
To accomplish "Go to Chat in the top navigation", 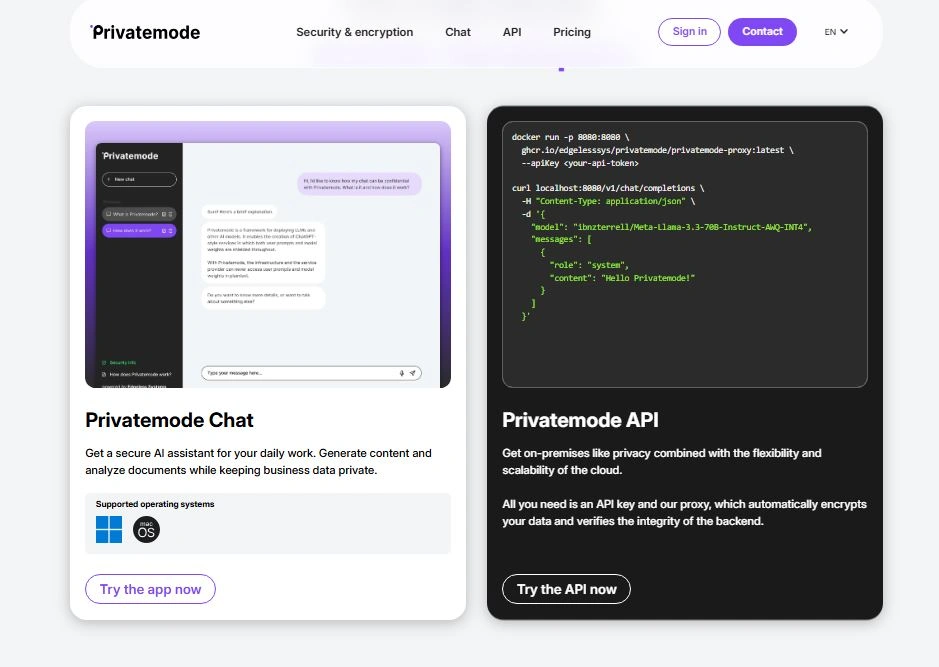I will [x=458, y=32].
